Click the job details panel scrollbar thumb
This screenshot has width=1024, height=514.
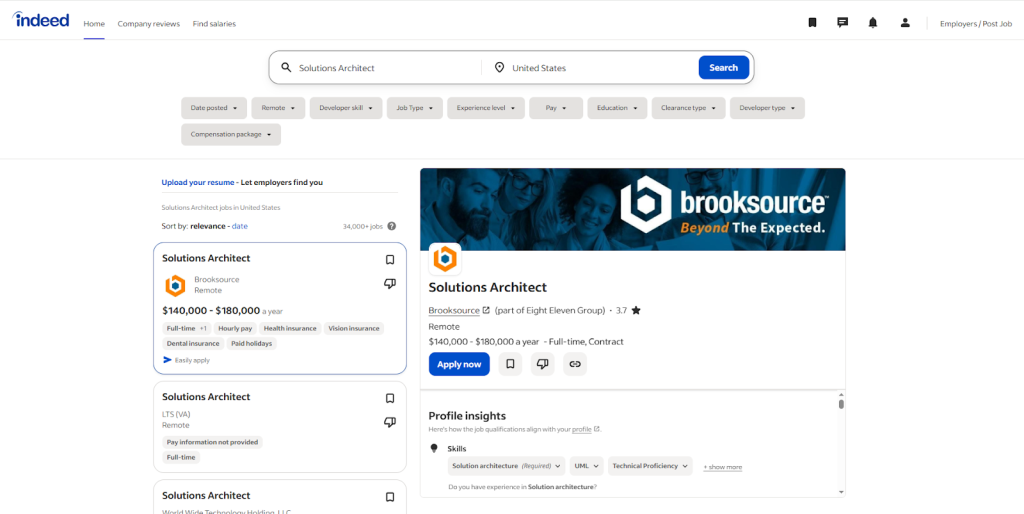(x=841, y=404)
